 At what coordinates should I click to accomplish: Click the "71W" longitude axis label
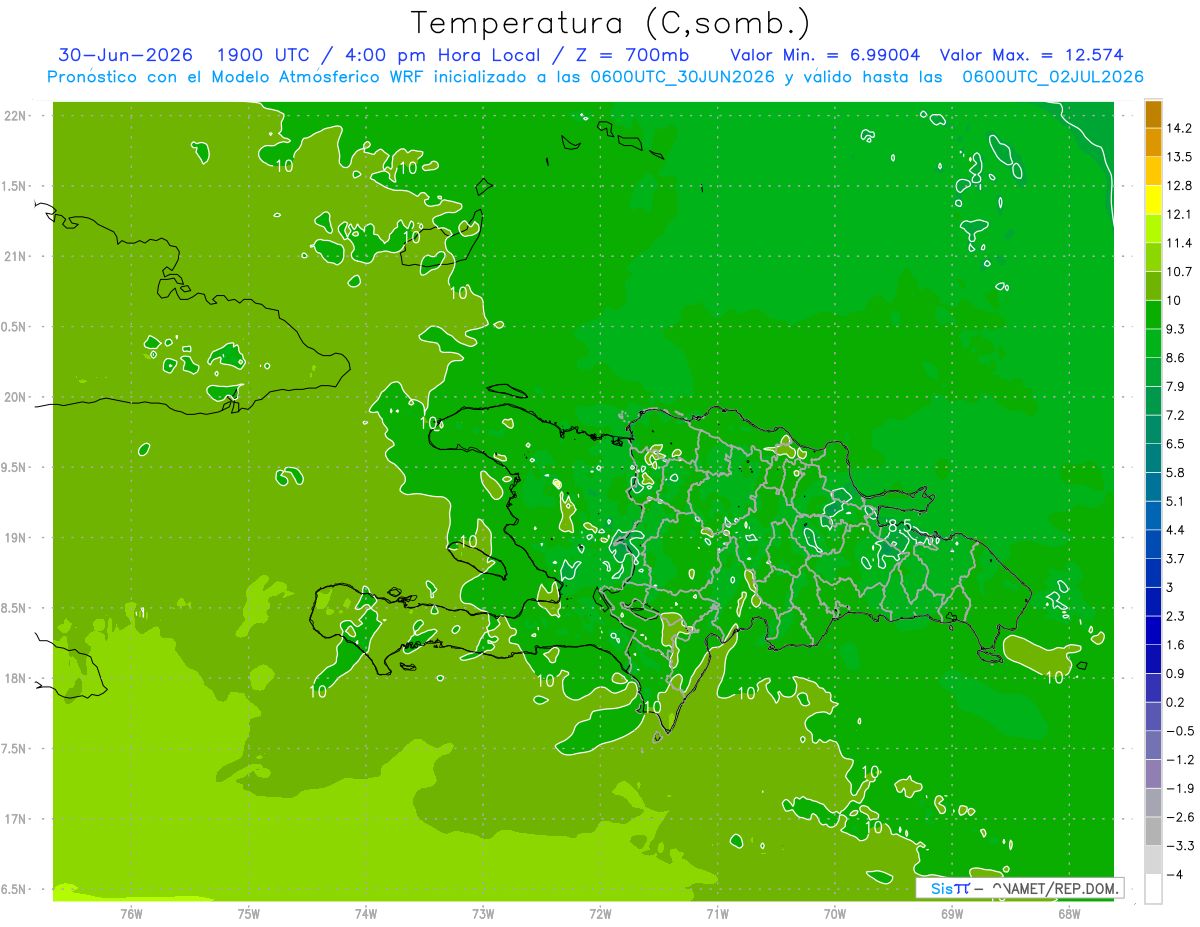[717, 914]
